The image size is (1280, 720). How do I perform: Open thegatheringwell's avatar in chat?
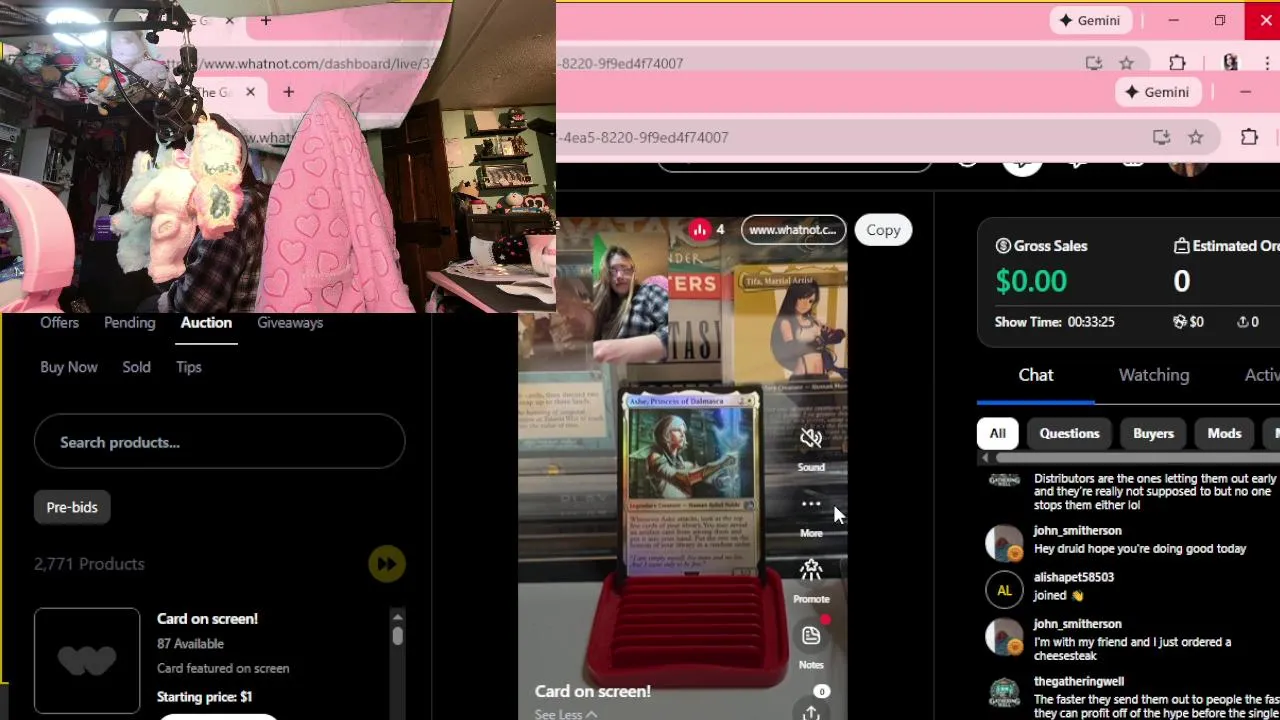point(1004,694)
